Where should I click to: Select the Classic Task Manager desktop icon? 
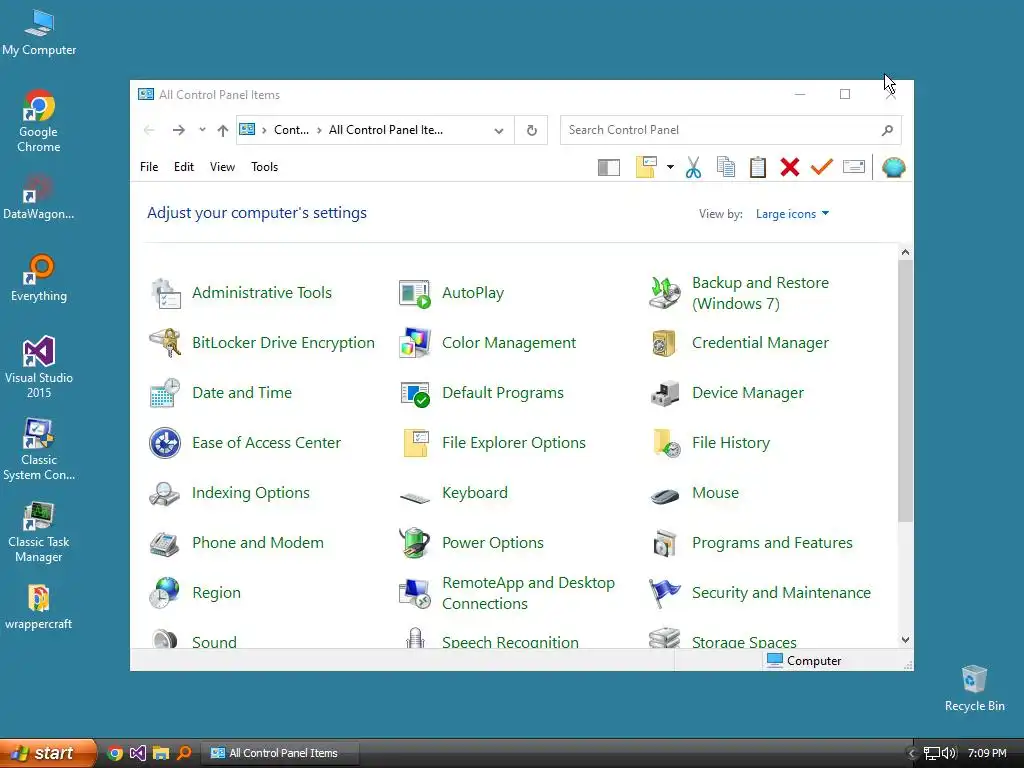tap(39, 532)
